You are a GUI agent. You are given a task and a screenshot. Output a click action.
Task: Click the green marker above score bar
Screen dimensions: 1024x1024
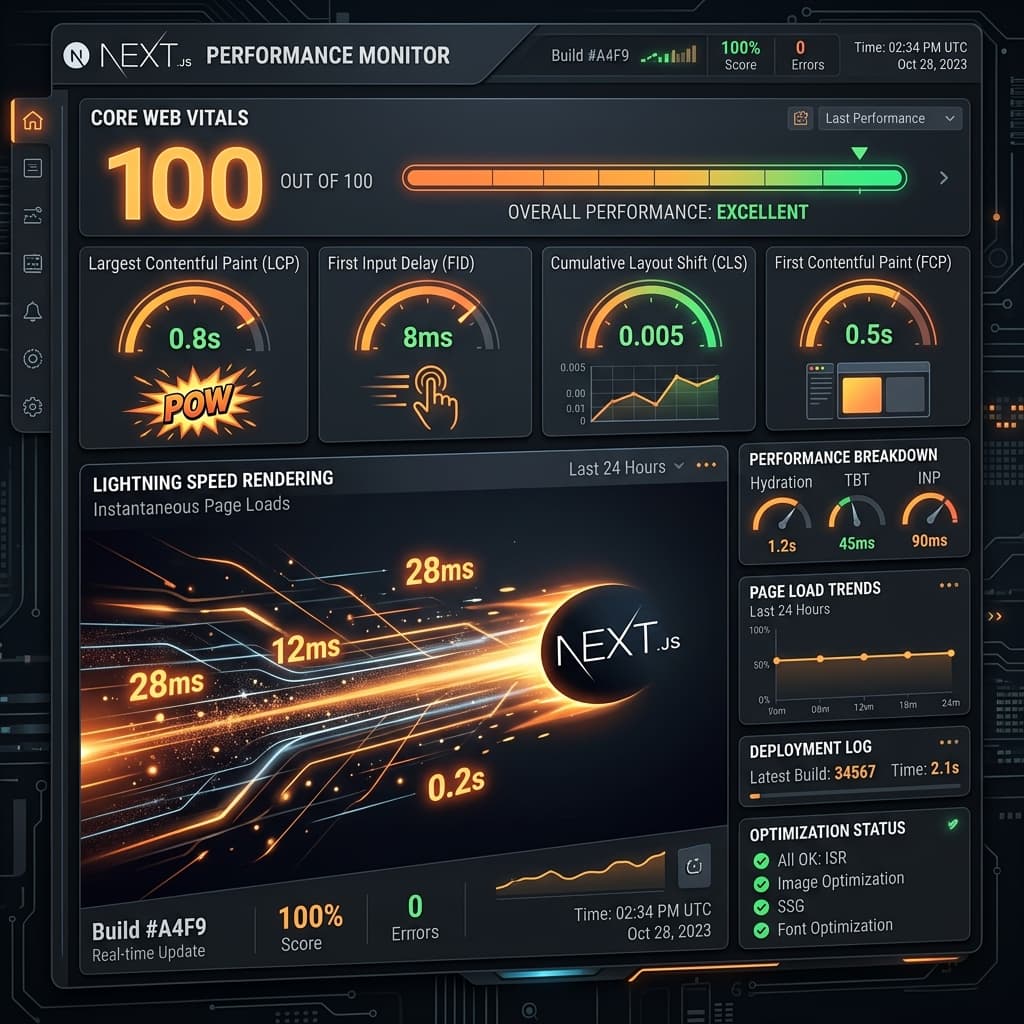(859, 153)
